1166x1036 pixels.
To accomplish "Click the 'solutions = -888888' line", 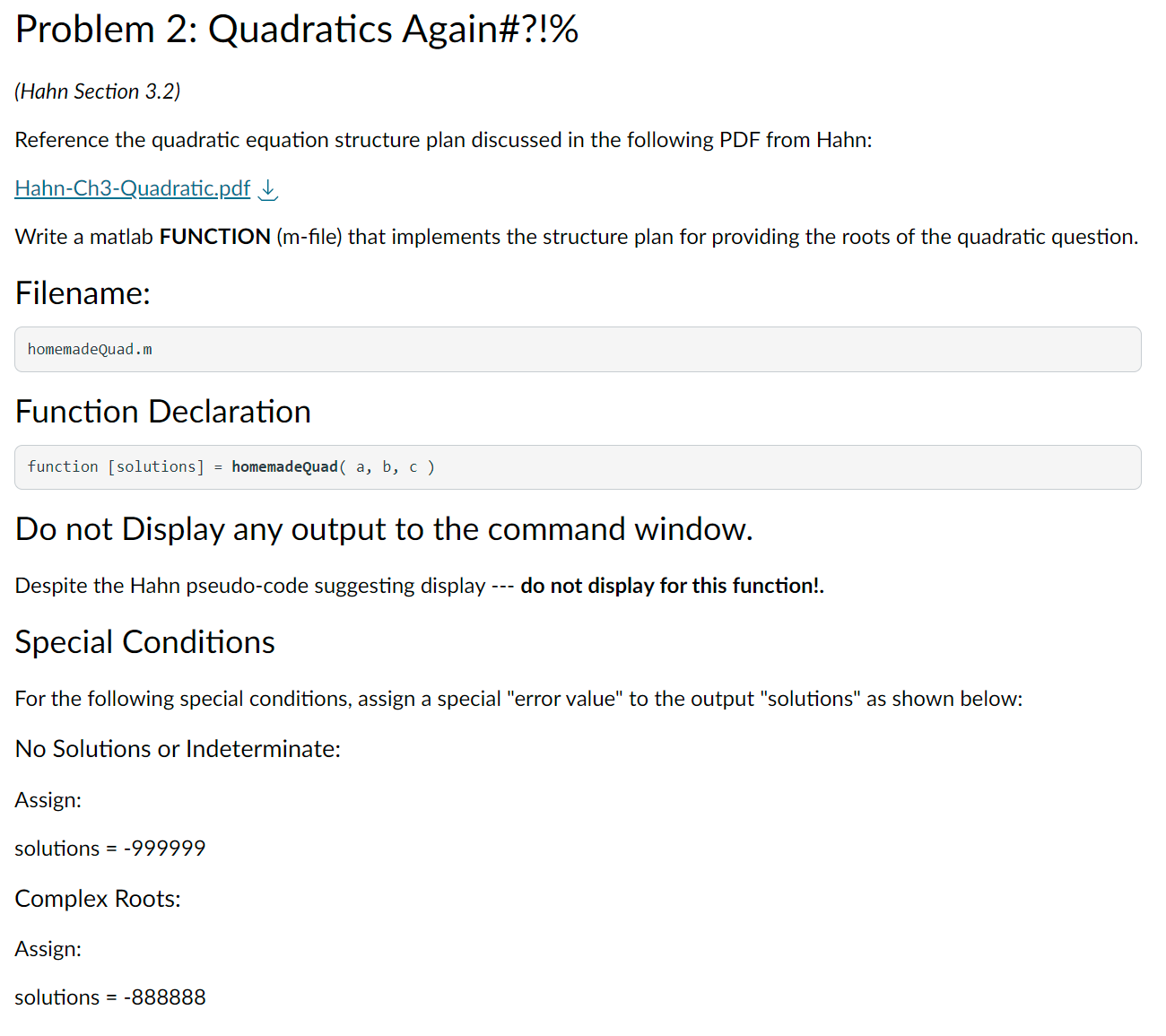I will (110, 997).
